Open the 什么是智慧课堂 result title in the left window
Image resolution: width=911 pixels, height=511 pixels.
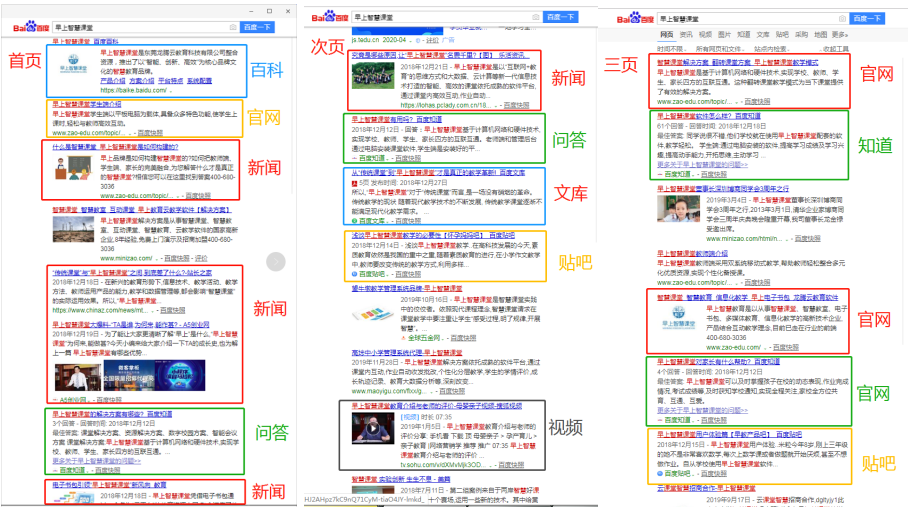tap(116, 147)
